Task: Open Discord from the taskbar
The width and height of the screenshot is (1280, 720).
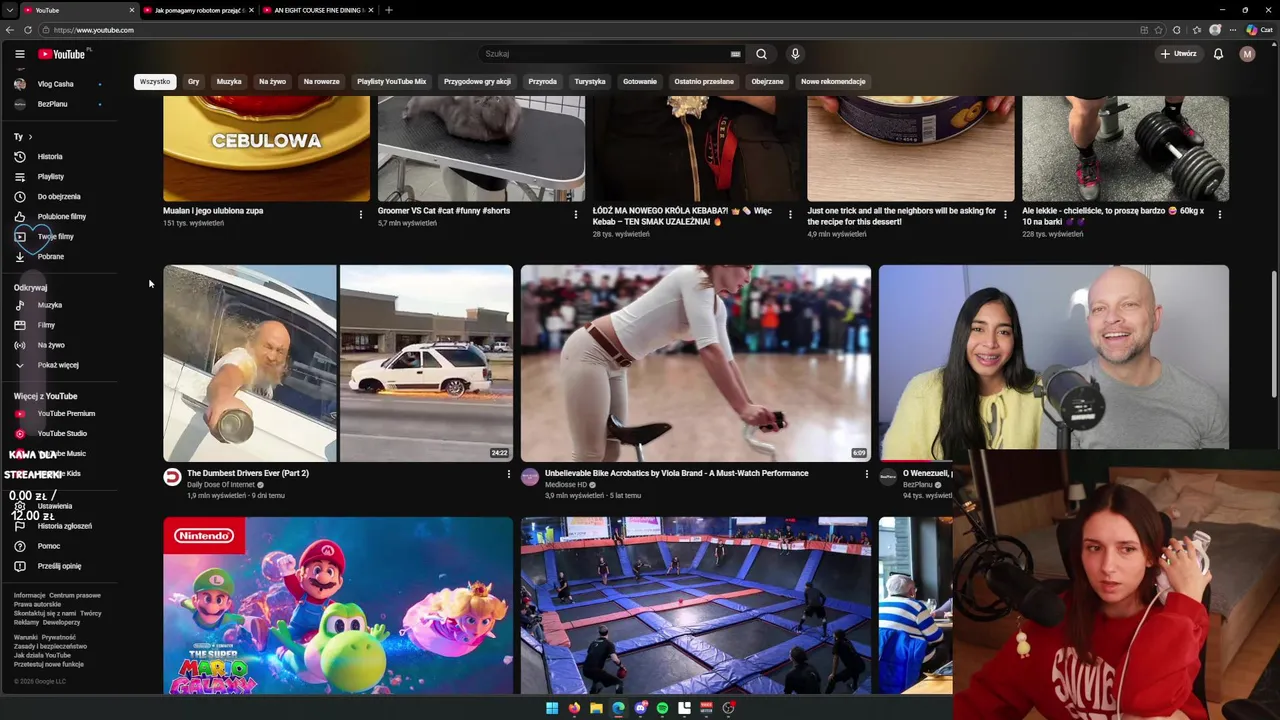Action: point(641,708)
